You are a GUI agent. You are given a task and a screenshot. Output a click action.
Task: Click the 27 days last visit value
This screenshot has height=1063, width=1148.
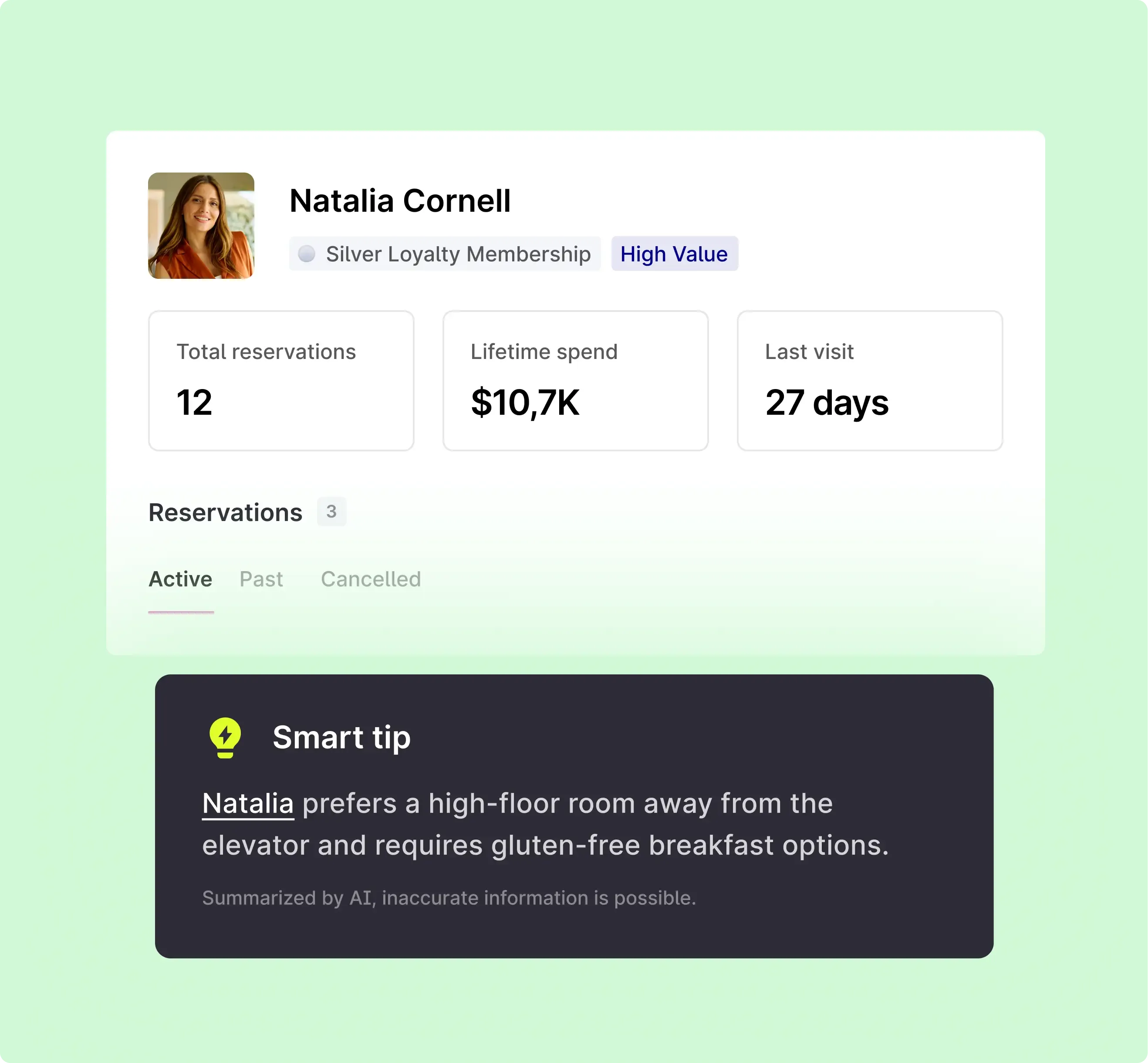point(827,402)
